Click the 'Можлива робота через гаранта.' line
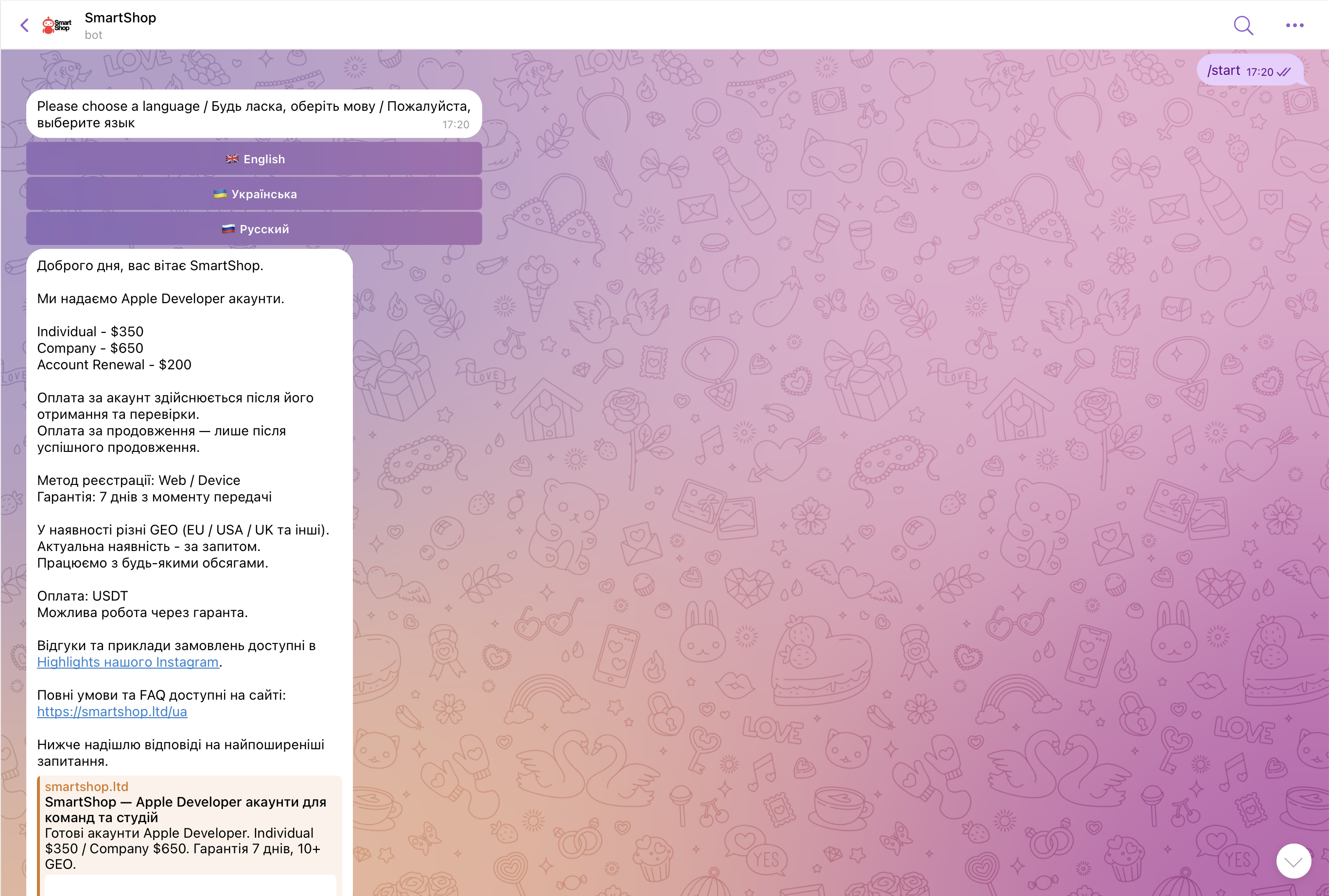Screen dimensions: 1329x896 (142, 612)
